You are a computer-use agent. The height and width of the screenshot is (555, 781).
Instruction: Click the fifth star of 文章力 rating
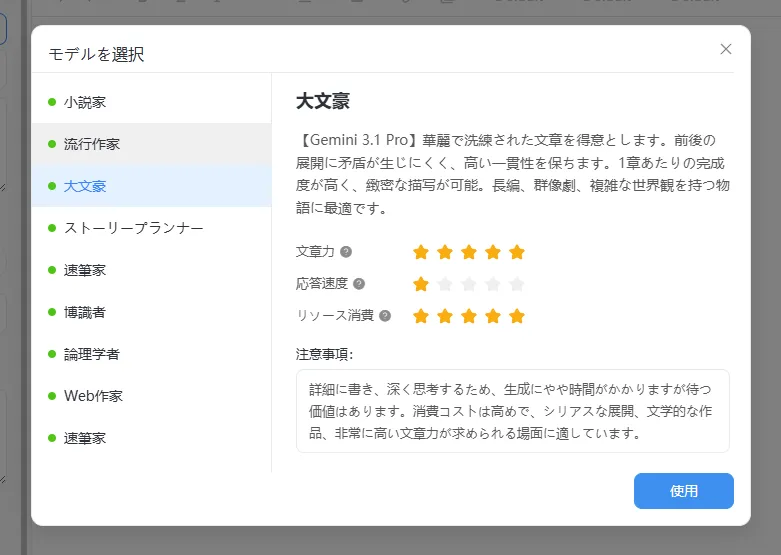click(517, 252)
